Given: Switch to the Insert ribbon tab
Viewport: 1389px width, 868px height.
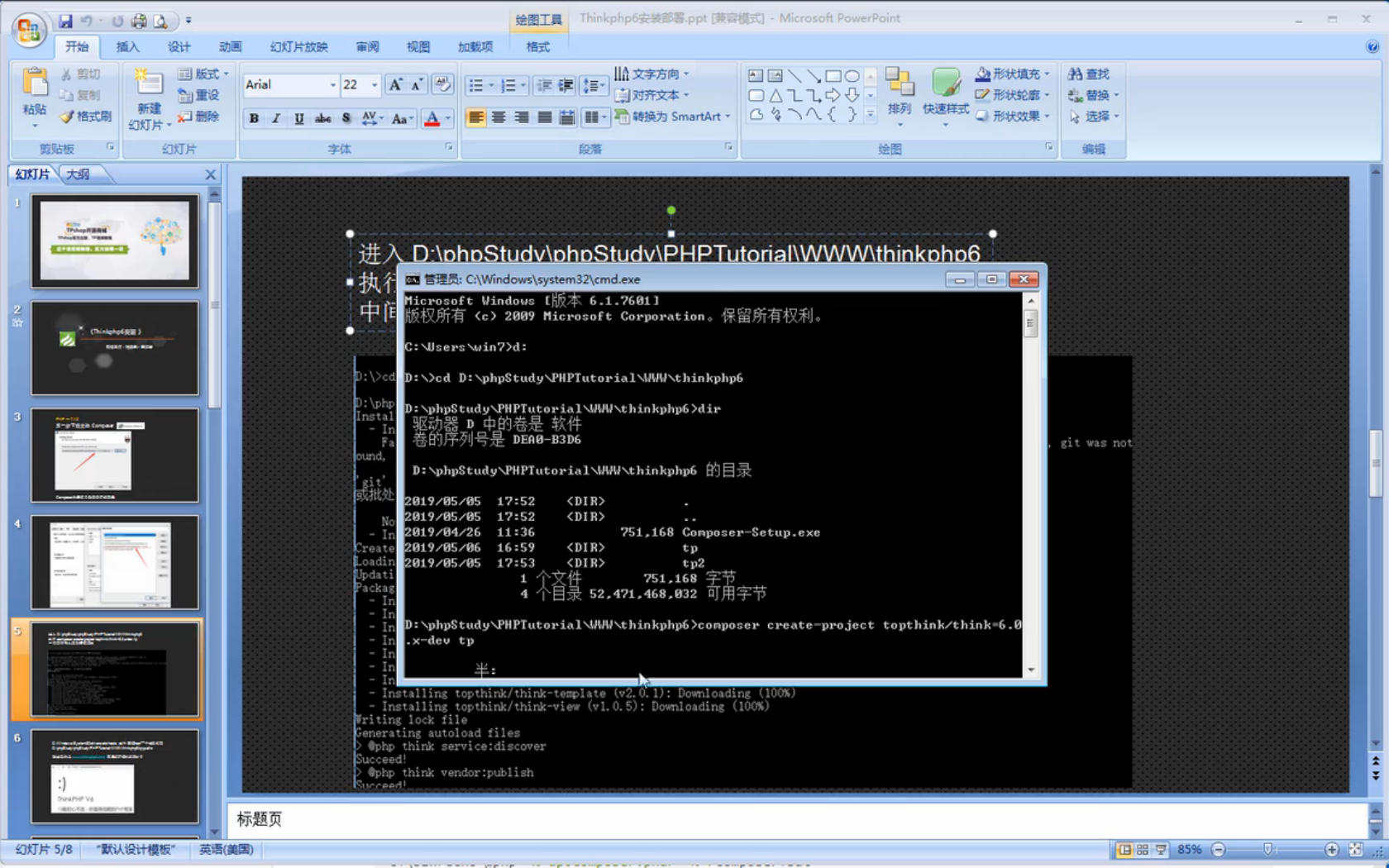Looking at the screenshot, I should coord(127,47).
